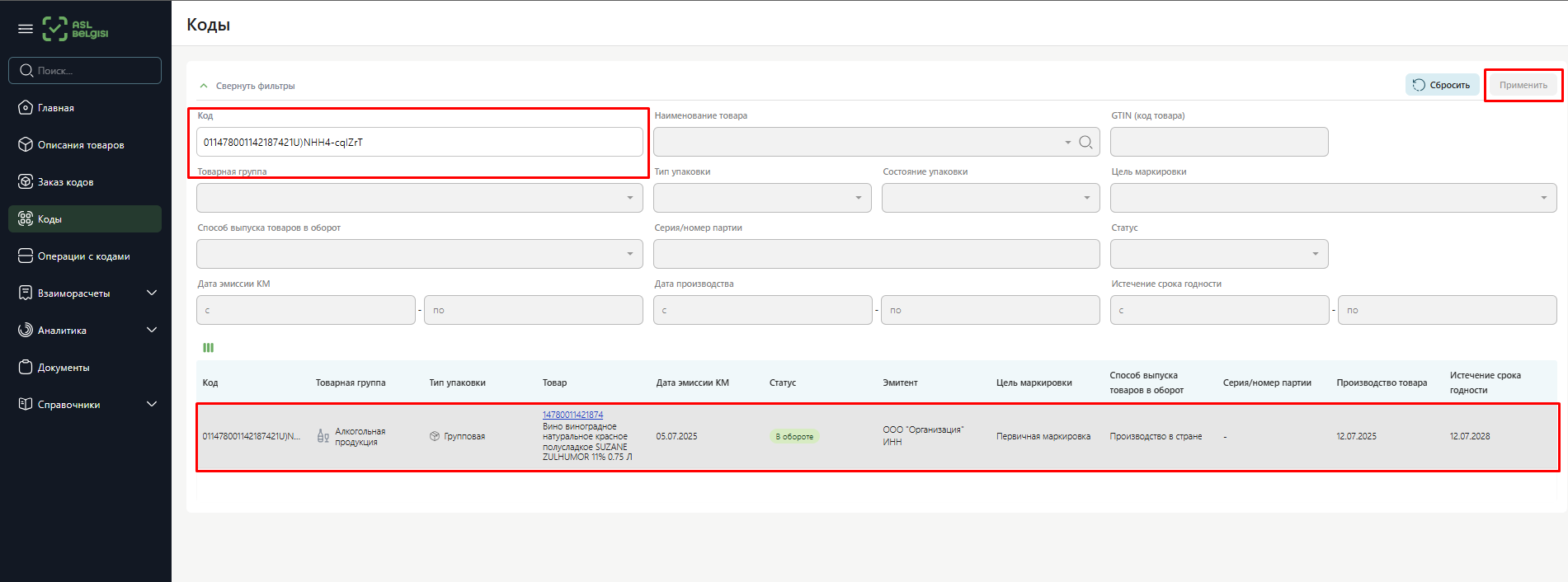Open the Тип упаковки dropdown
The image size is (1568, 582).
(761, 198)
